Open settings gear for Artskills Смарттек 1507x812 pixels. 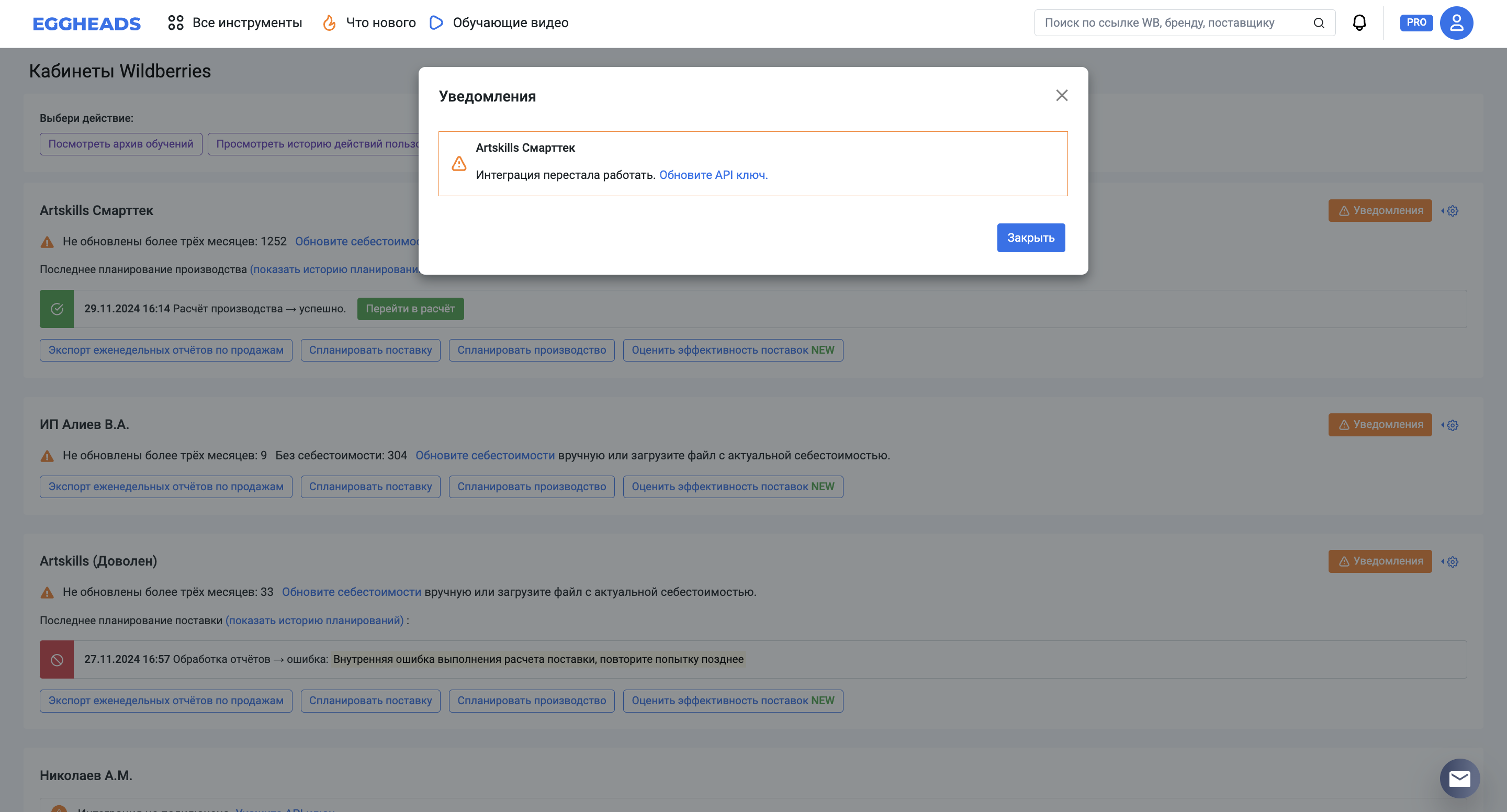point(1451,211)
